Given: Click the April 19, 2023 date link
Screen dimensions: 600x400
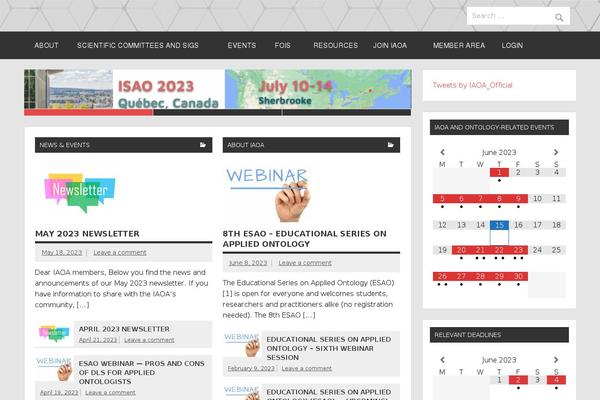Looking at the screenshot, I should (x=59, y=393).
